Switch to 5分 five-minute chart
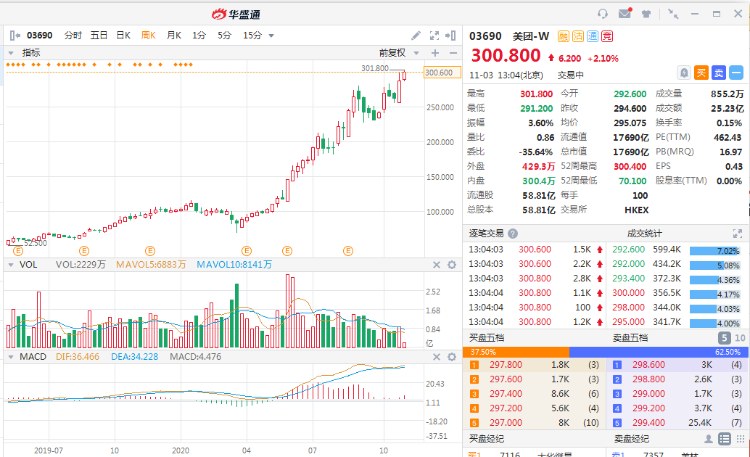750x457 pixels. click(x=224, y=35)
